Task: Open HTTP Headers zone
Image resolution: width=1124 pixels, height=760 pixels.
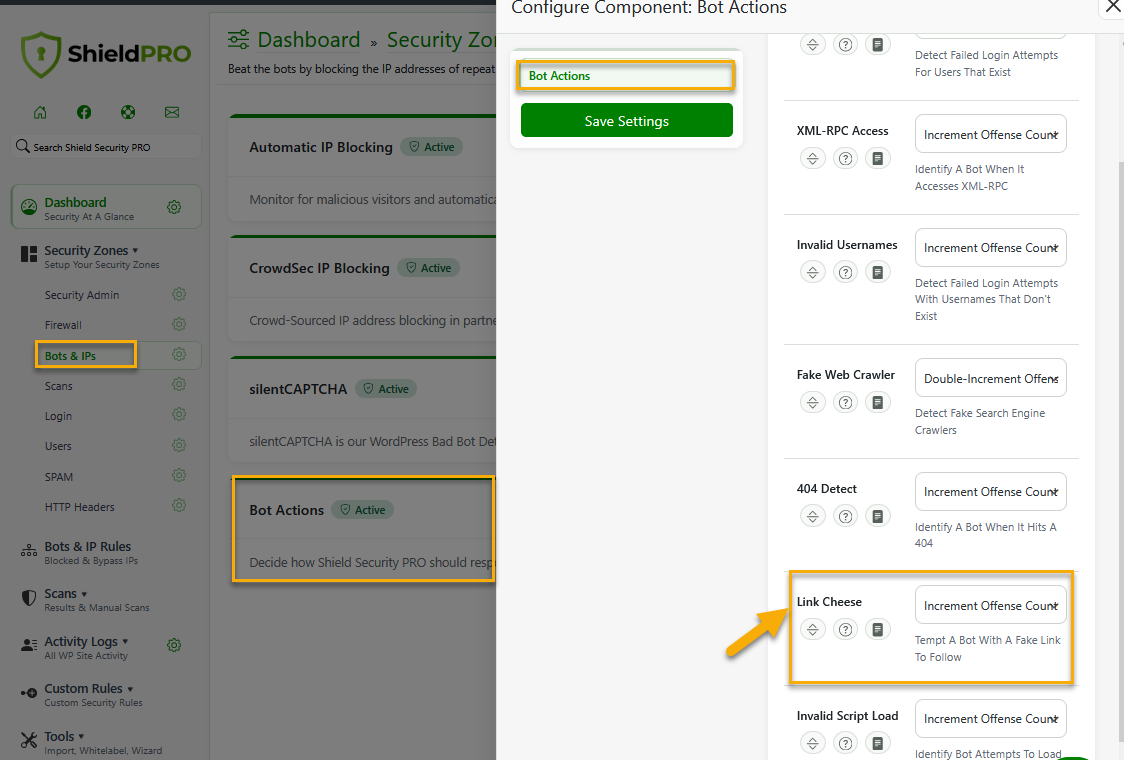Action: [x=80, y=507]
